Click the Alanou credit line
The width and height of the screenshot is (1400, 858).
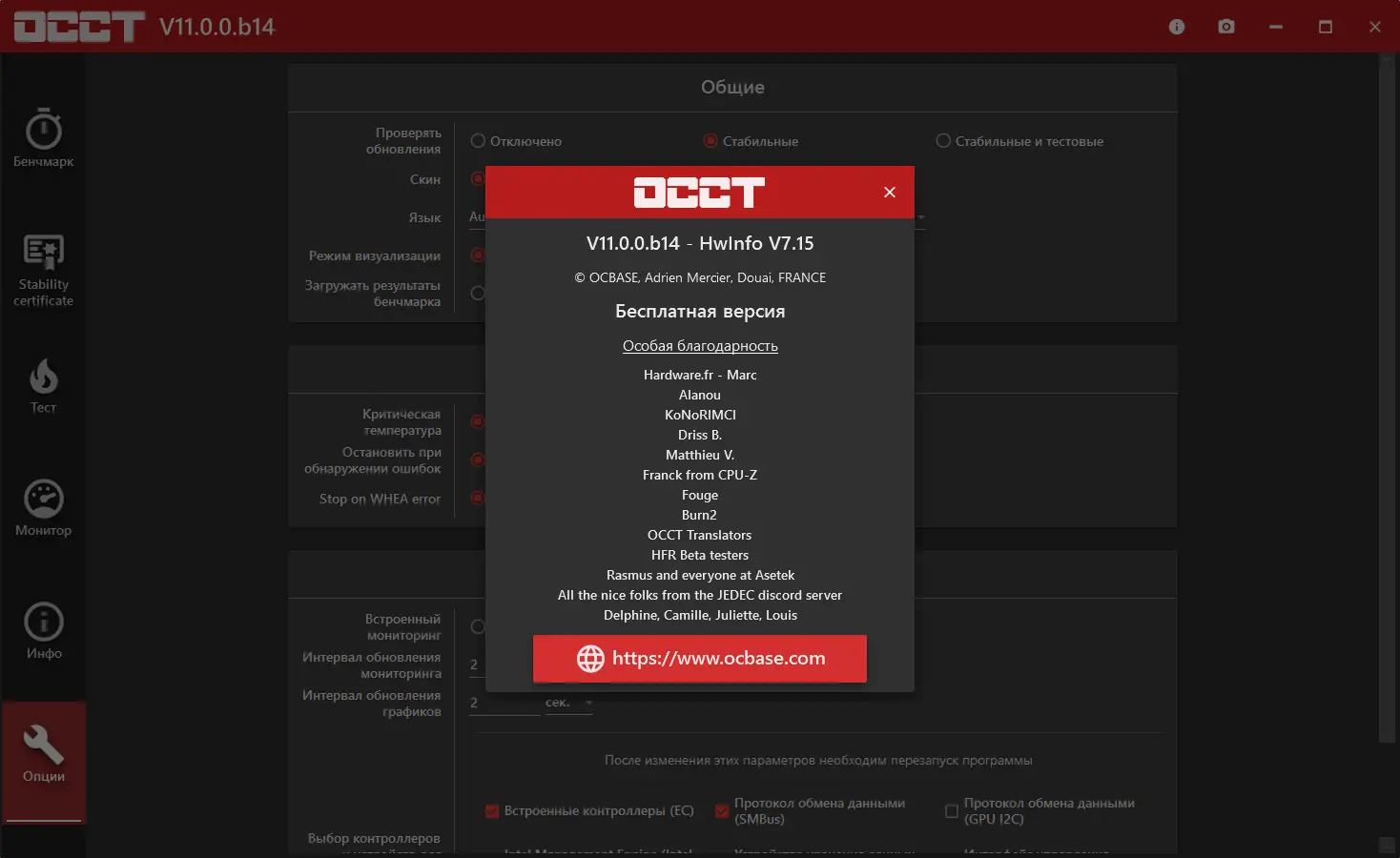(700, 395)
